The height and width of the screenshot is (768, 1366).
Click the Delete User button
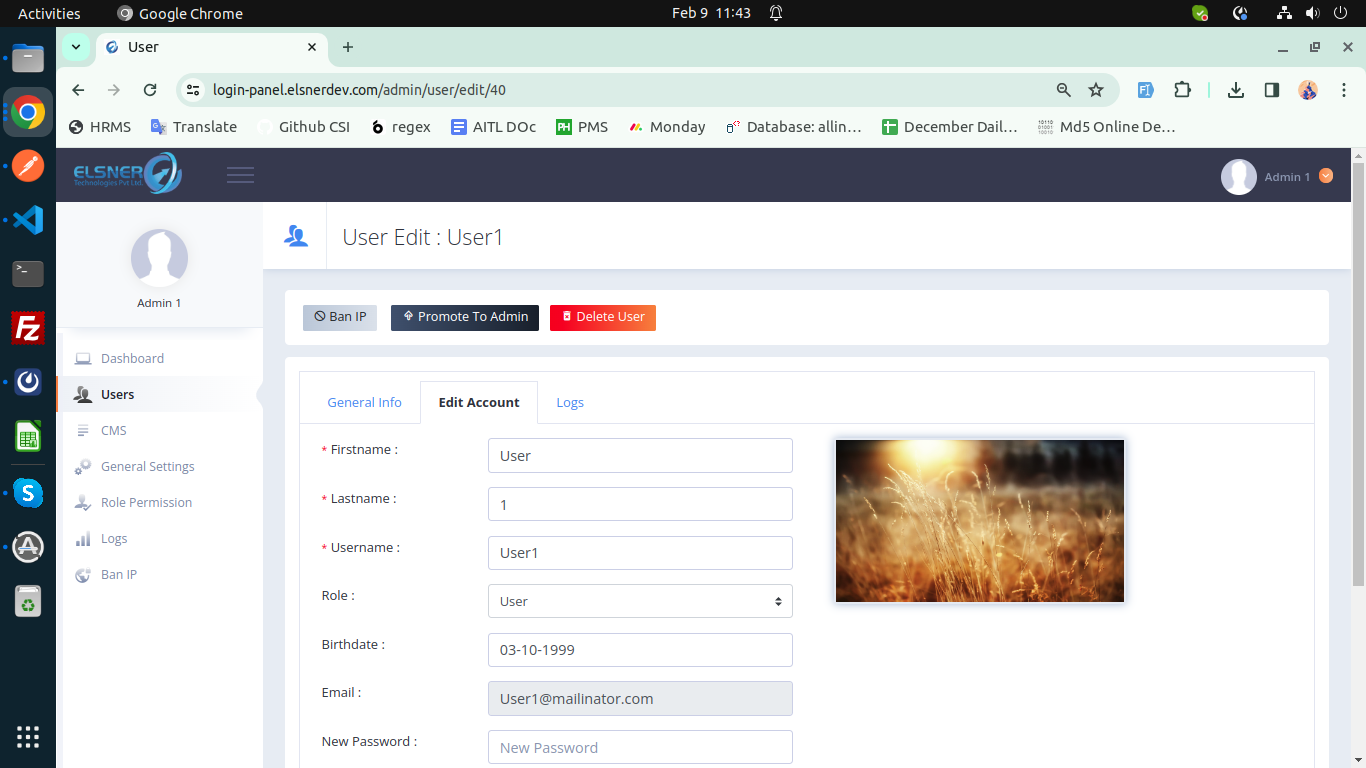602,317
